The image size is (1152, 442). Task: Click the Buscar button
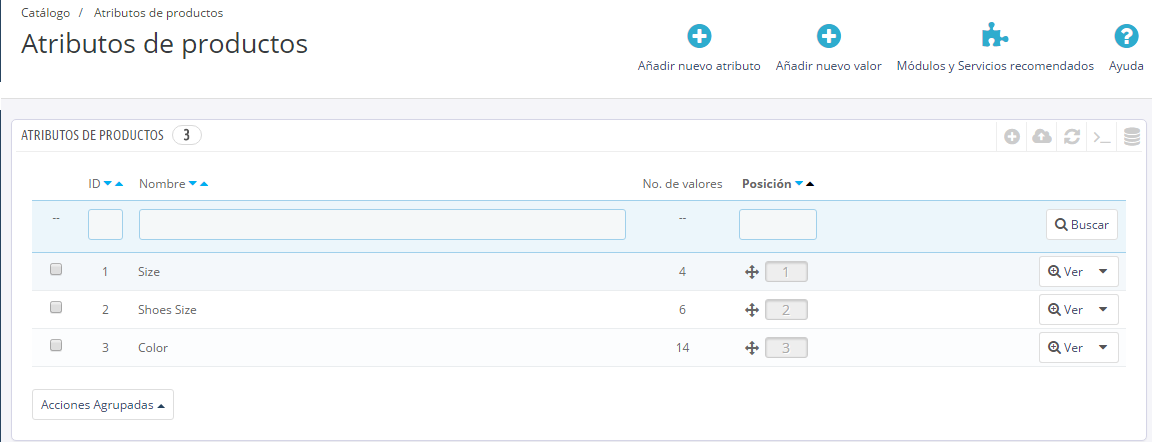pos(1082,225)
